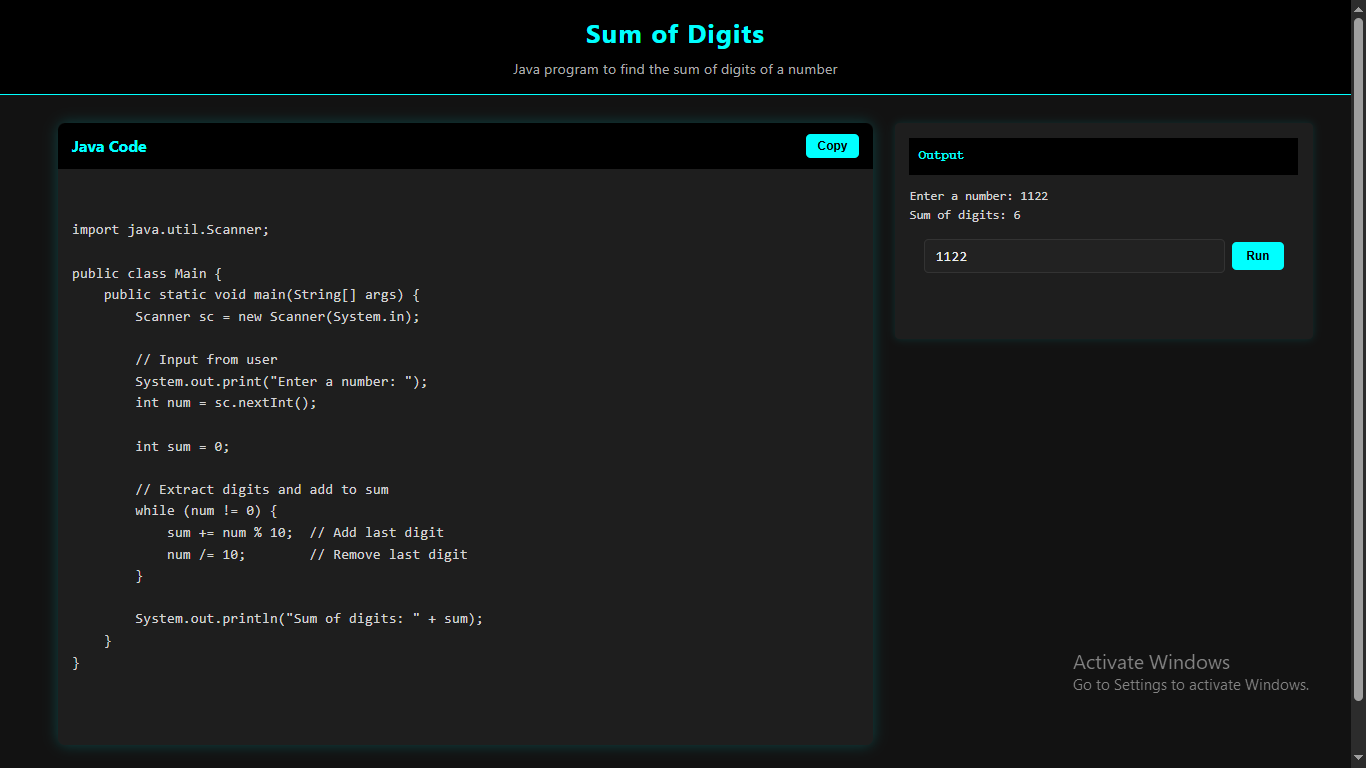Select the subtitle text under the title
Image resolution: width=1366 pixels, height=768 pixels.
click(675, 69)
